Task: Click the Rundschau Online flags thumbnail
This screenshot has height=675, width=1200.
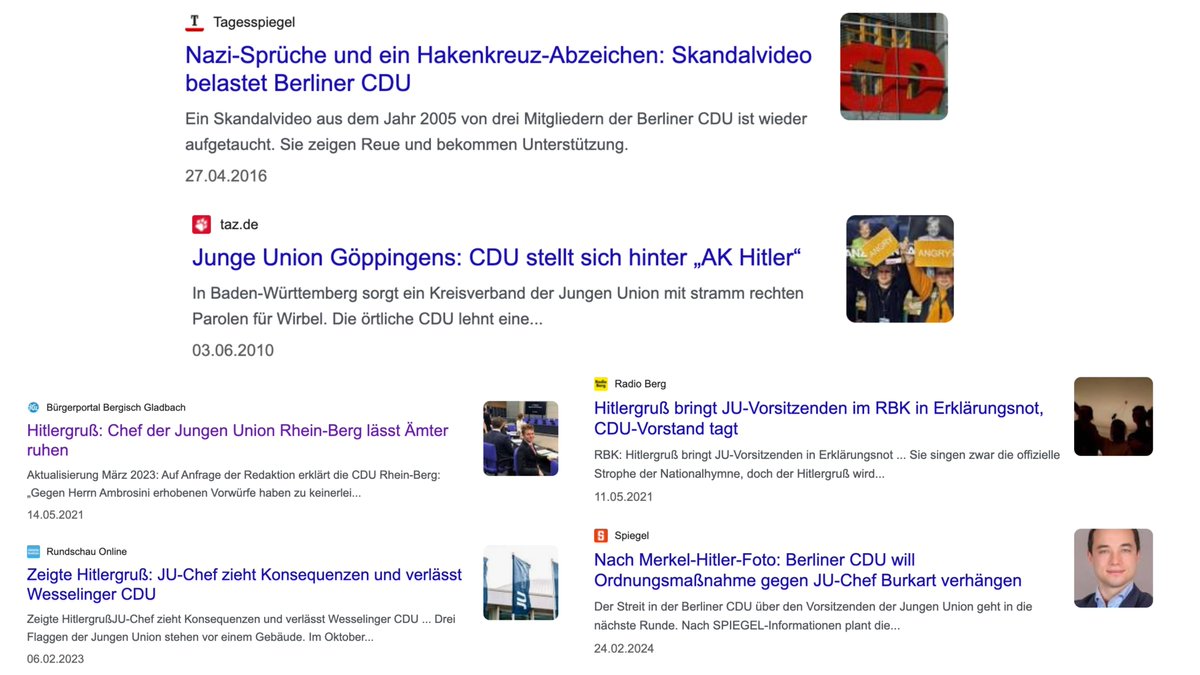Action: 521,582
